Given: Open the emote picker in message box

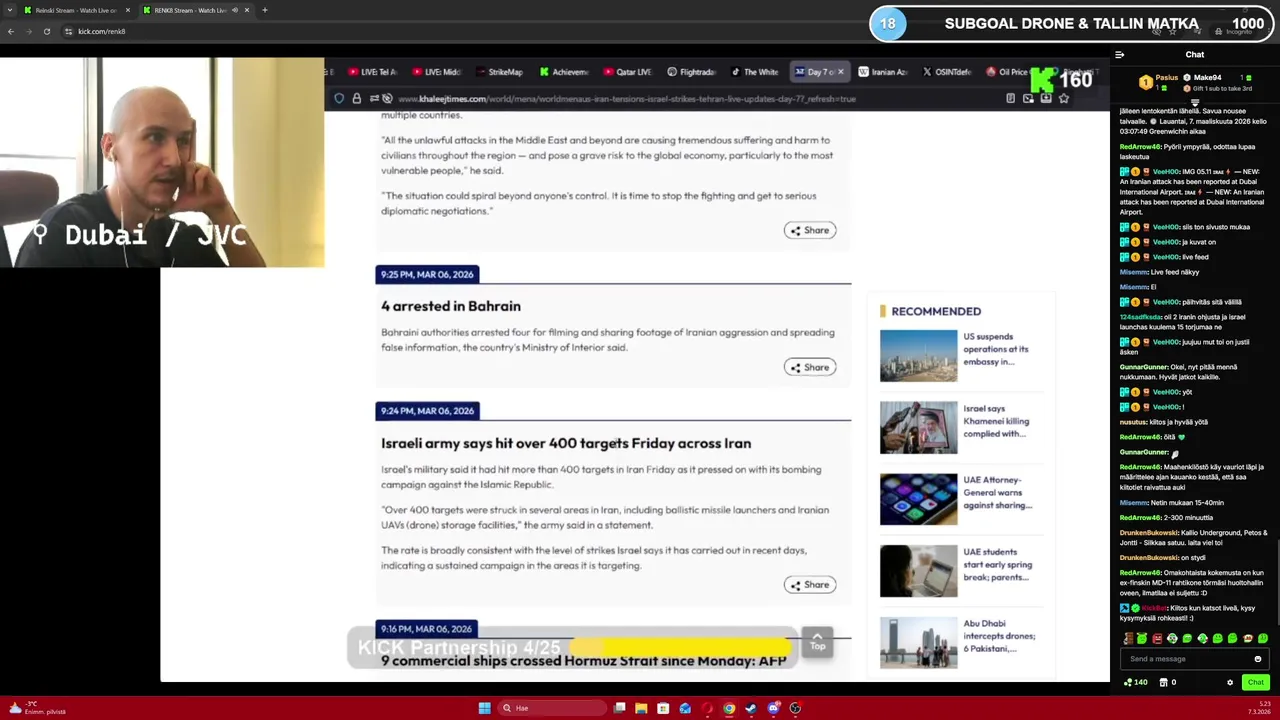Looking at the screenshot, I should 1258,659.
